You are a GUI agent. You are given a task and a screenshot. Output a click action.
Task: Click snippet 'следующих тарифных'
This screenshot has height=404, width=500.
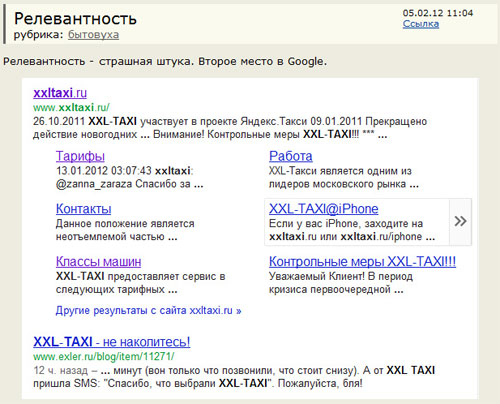point(110,289)
